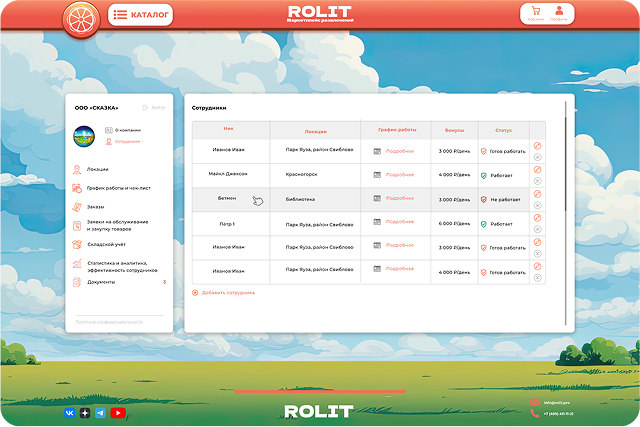Open the YouTube link in footer

pyautogui.click(x=117, y=412)
